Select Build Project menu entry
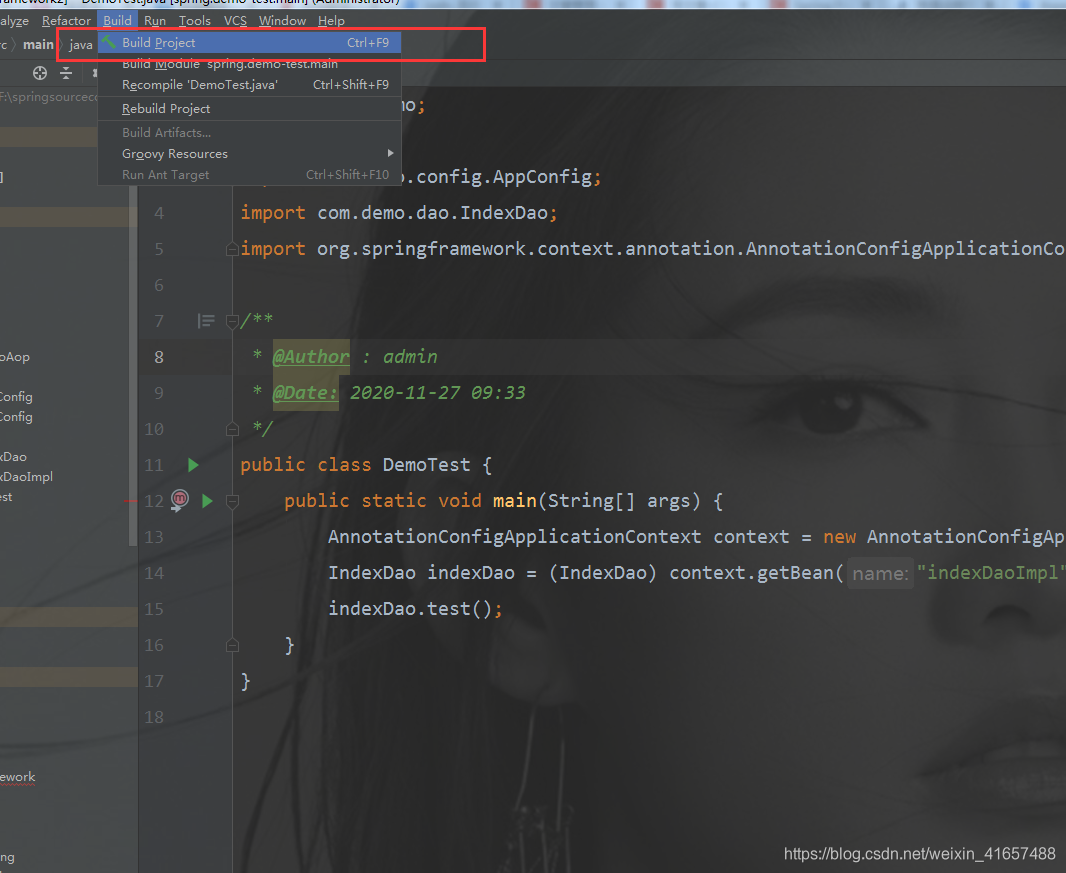 [250, 43]
